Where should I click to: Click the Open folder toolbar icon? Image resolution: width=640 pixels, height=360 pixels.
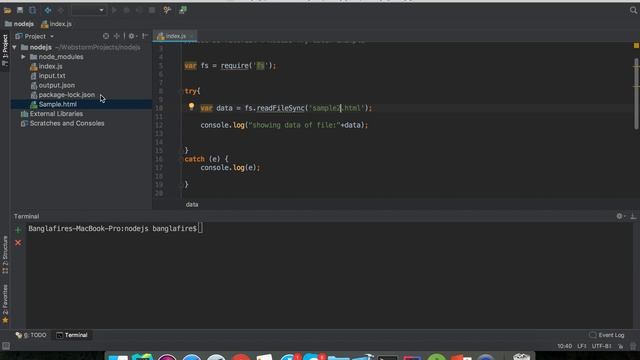pyautogui.click(x=7, y=10)
